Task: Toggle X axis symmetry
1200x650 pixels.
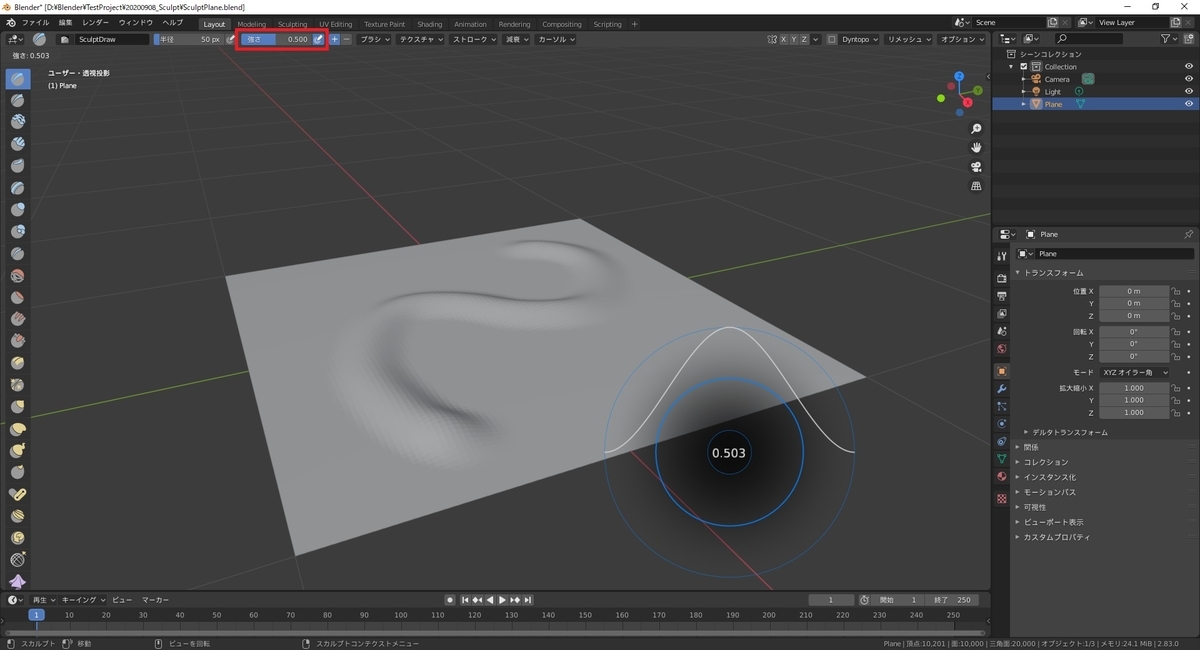Action: 785,39
